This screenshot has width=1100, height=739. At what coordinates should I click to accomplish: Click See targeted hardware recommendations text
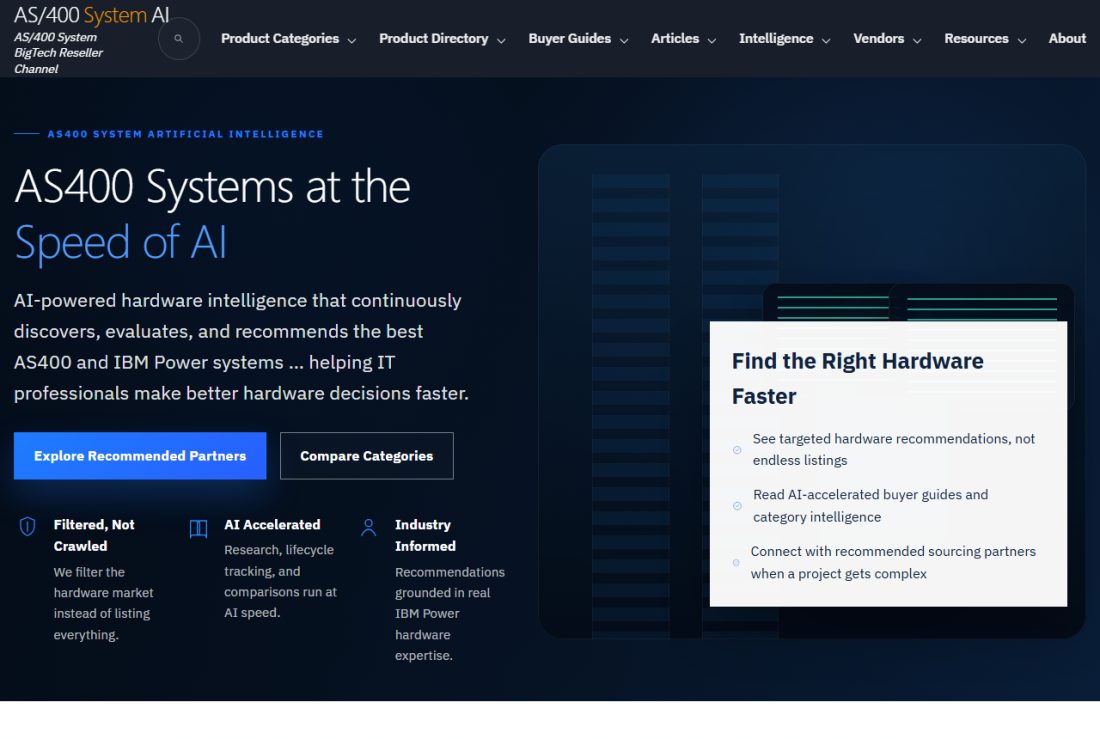[x=893, y=449]
